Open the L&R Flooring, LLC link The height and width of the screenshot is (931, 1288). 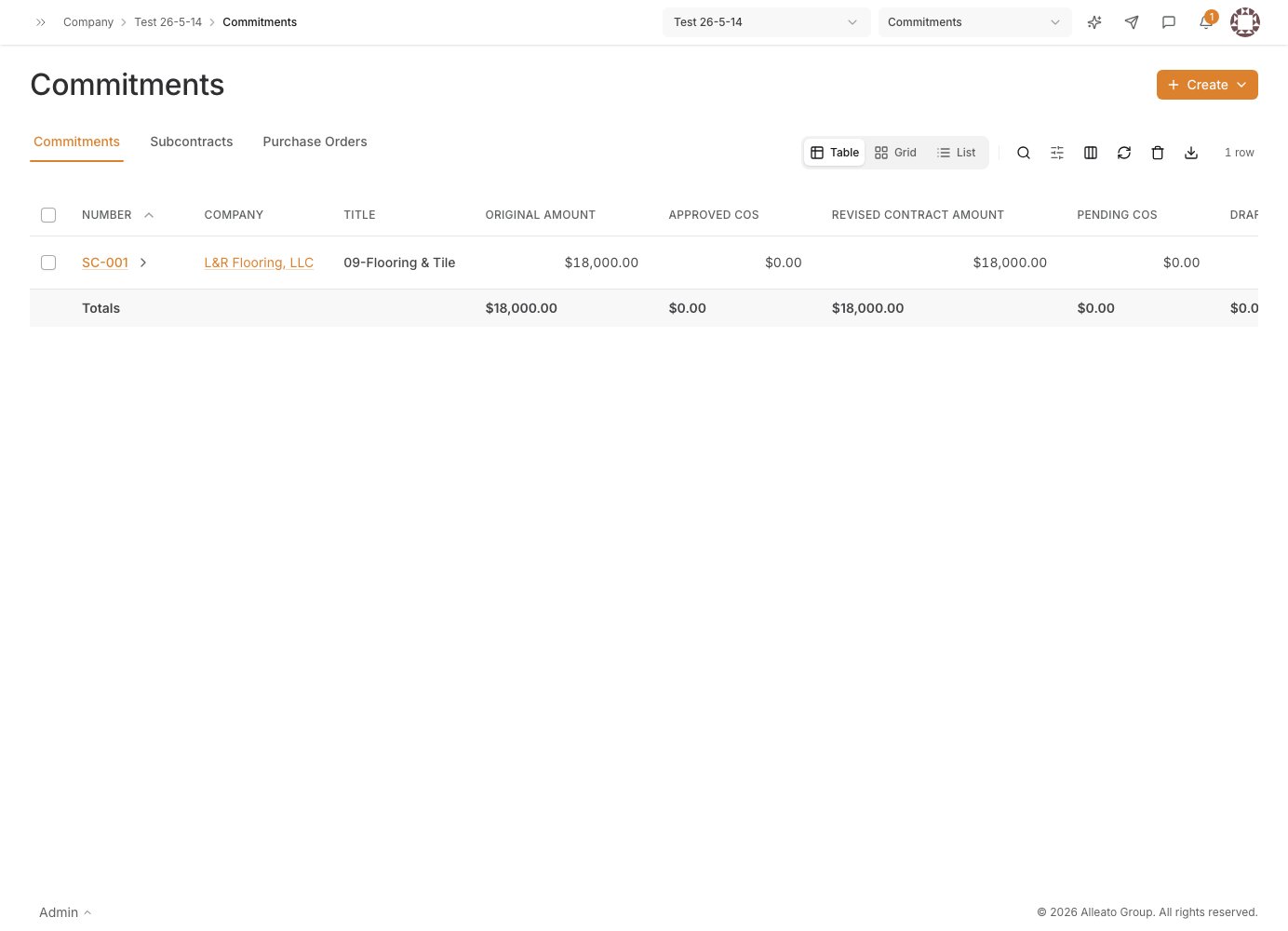click(259, 263)
